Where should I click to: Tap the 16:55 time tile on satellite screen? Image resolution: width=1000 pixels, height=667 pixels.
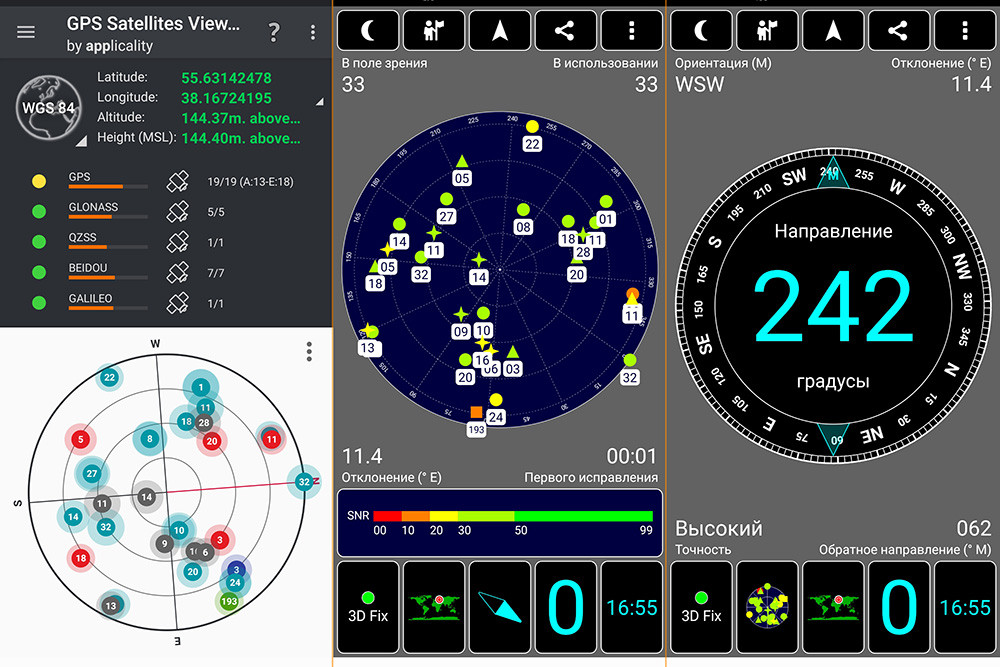coord(631,605)
